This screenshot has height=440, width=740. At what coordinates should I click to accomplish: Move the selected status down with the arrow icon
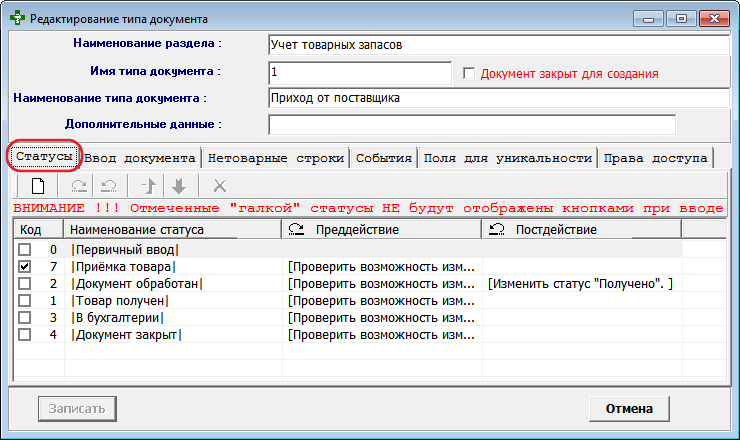point(179,186)
